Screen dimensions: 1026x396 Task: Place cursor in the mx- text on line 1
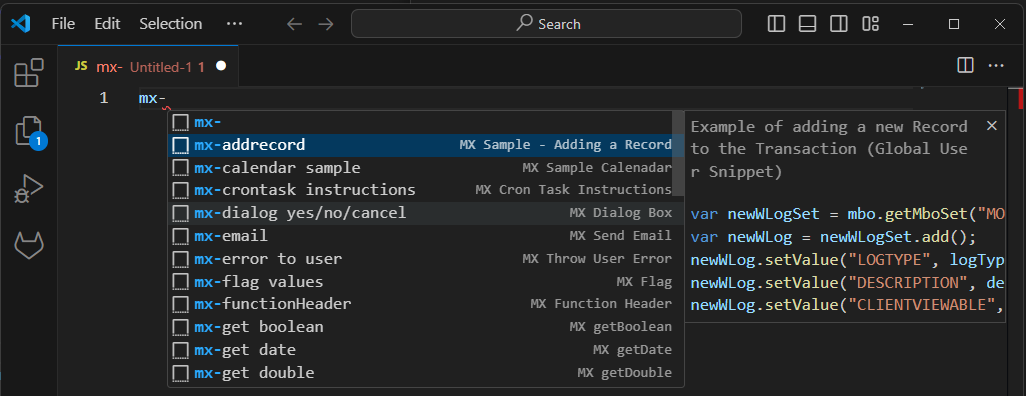tap(152, 98)
